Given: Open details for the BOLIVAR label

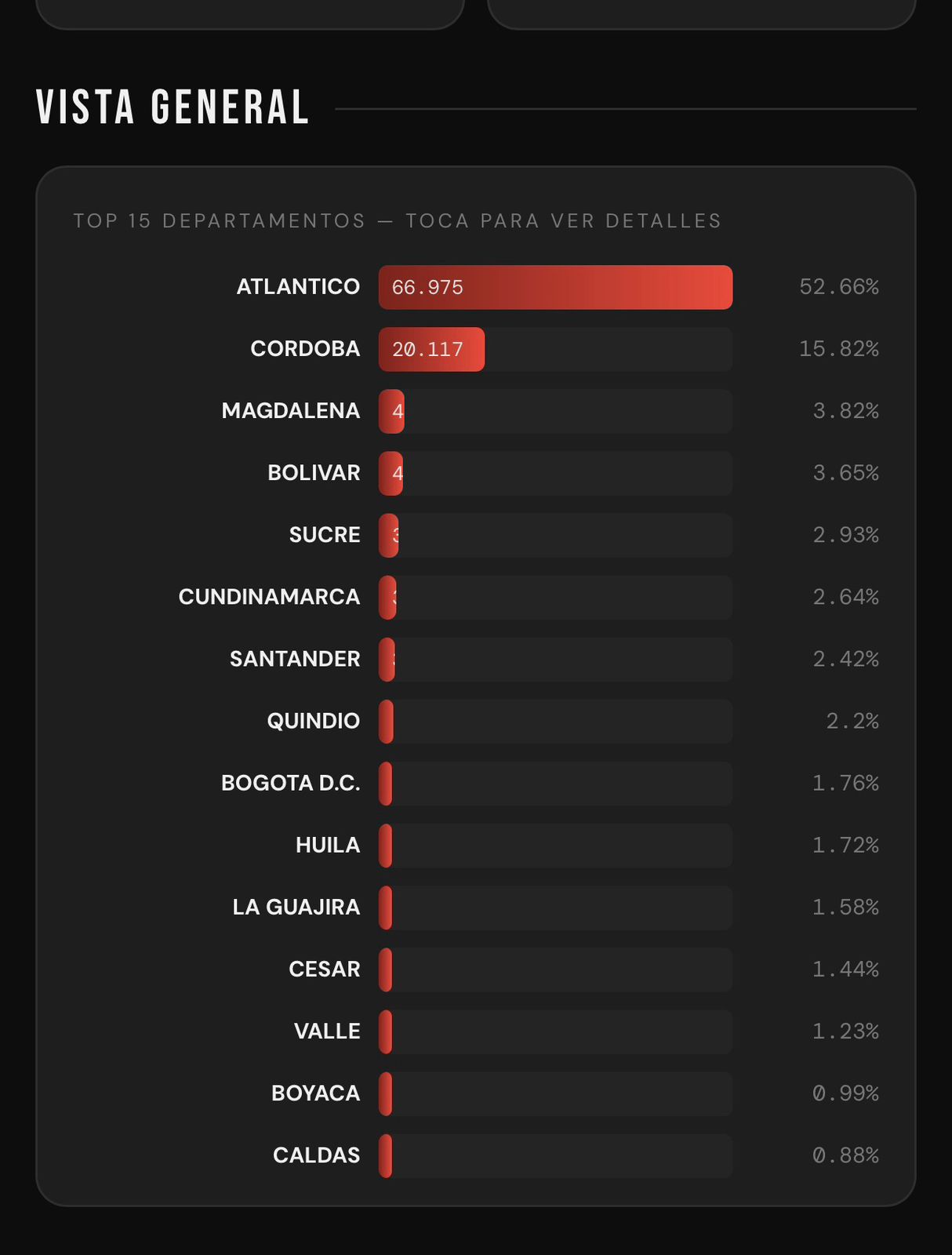Looking at the screenshot, I should [x=314, y=473].
